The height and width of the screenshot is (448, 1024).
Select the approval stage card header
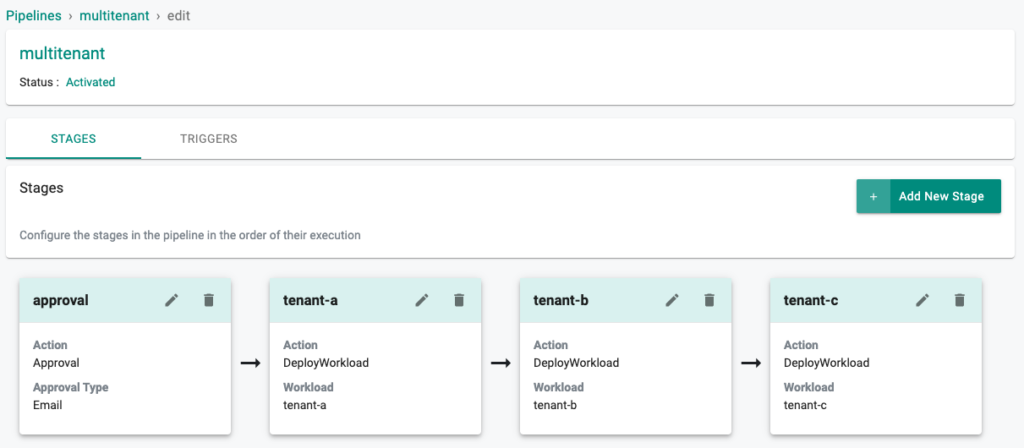coord(61,300)
